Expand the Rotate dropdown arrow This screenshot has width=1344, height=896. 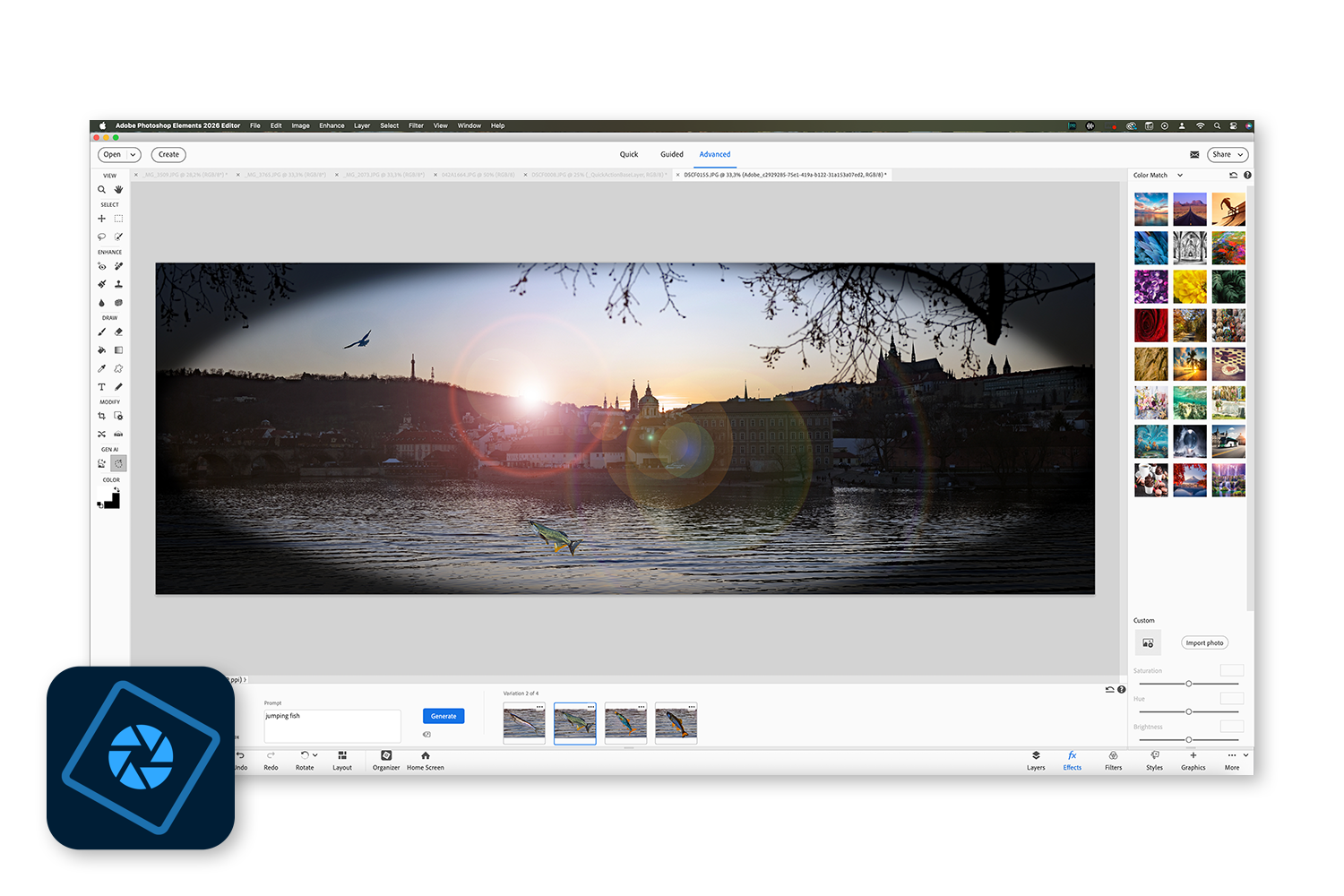(315, 755)
